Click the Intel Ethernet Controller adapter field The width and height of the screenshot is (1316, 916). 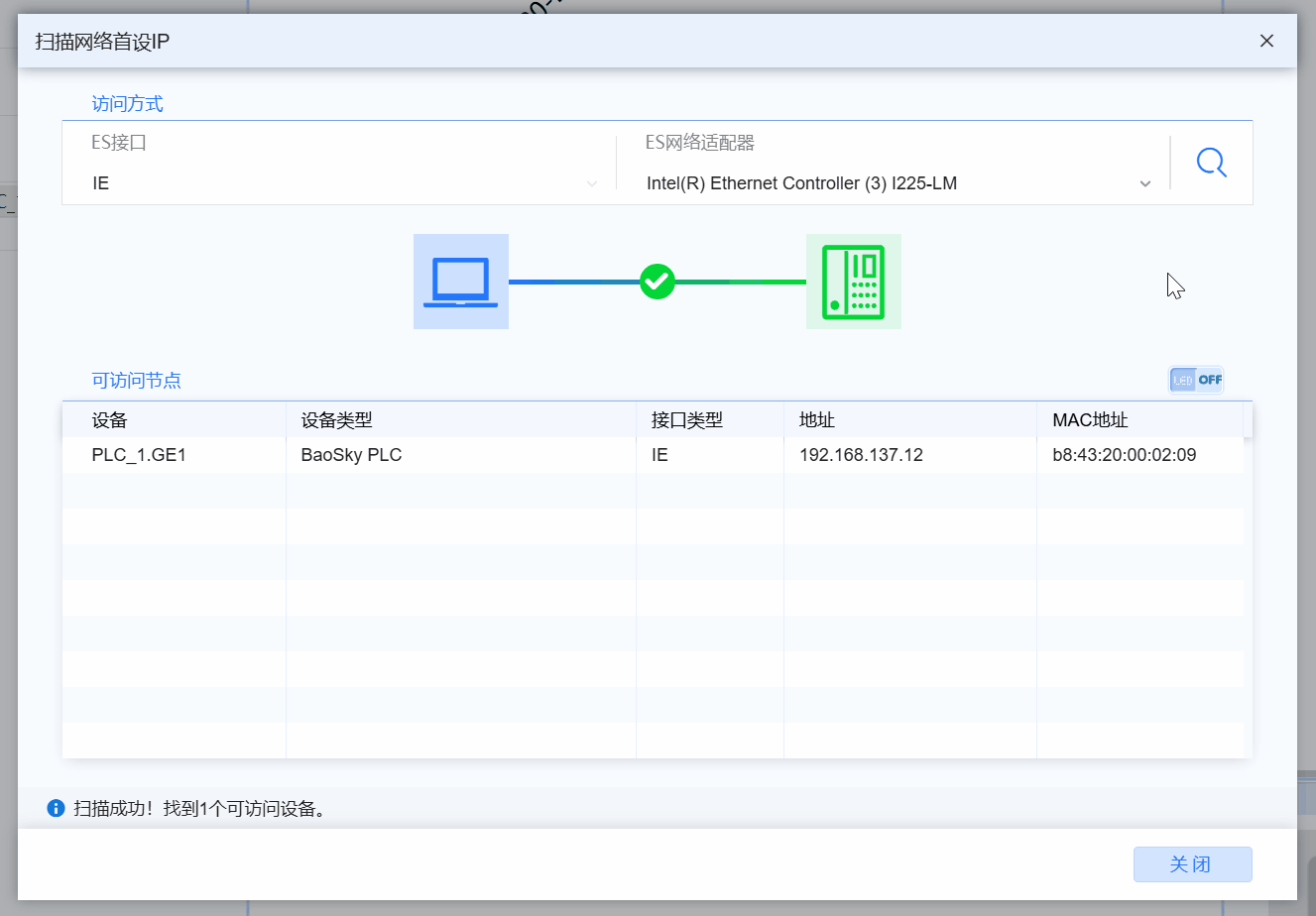(801, 183)
